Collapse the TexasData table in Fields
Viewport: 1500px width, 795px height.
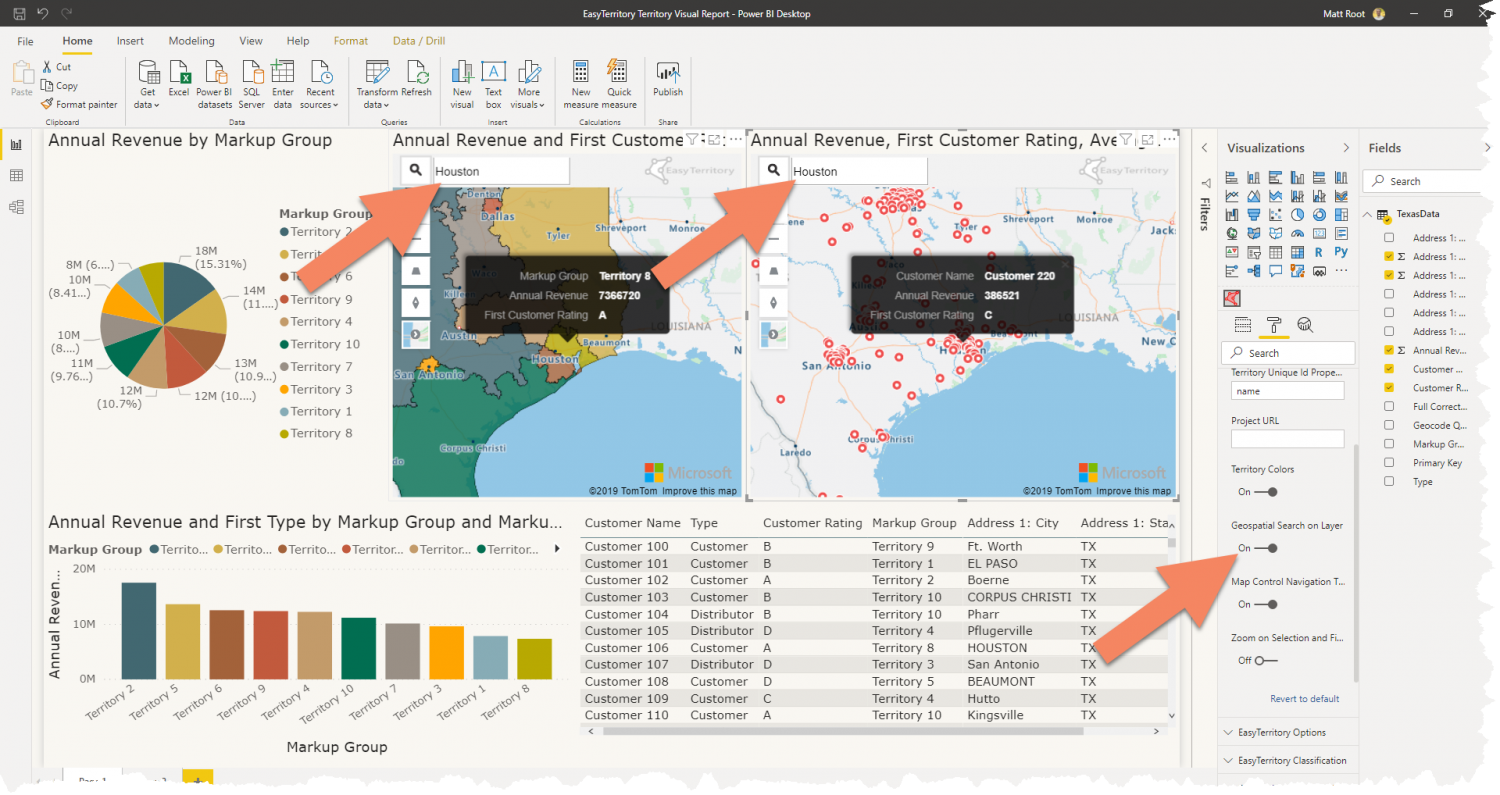1368,214
